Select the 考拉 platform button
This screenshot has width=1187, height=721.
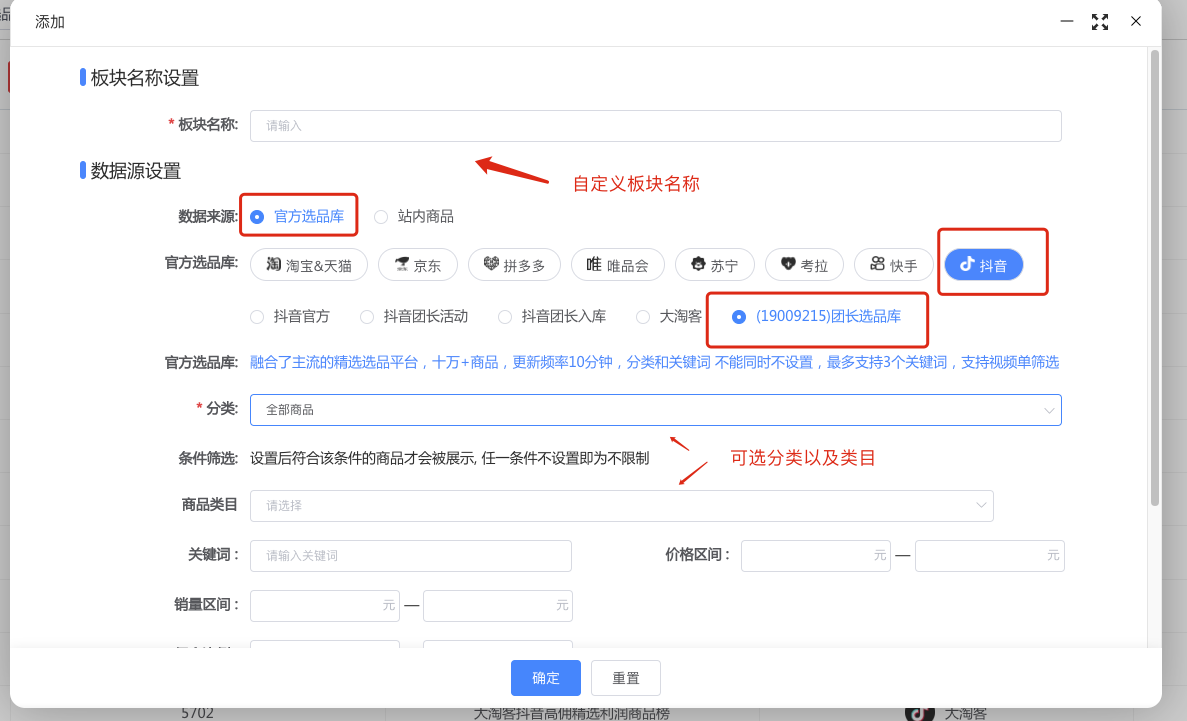pyautogui.click(x=804, y=265)
